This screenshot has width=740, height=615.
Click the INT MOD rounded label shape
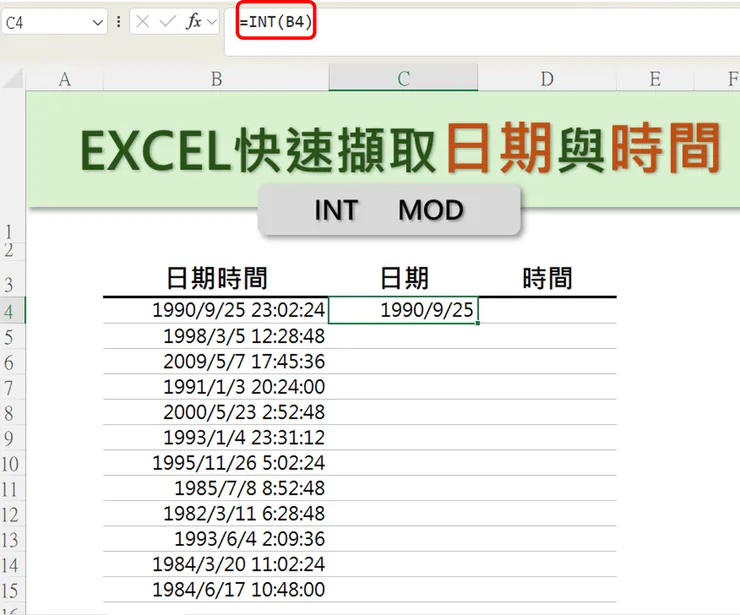point(389,210)
